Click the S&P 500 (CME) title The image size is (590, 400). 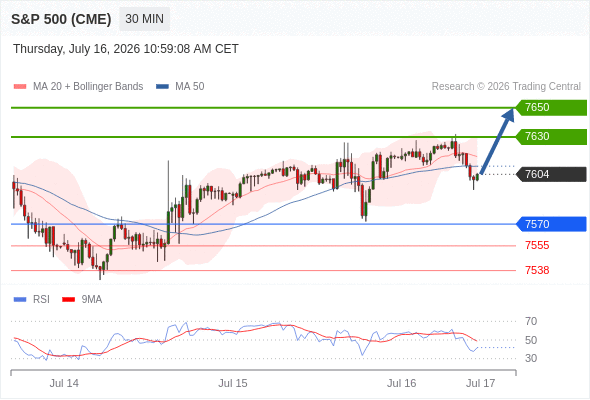point(61,19)
